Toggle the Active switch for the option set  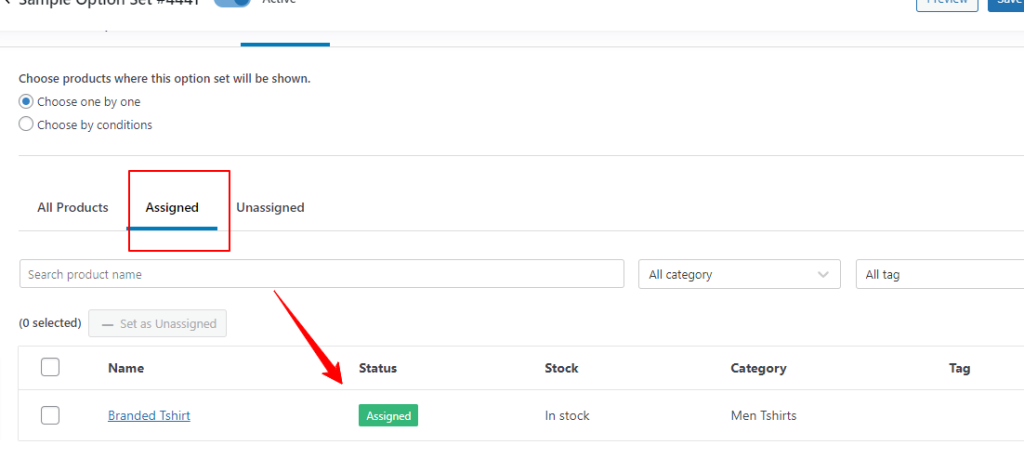tap(232, 3)
